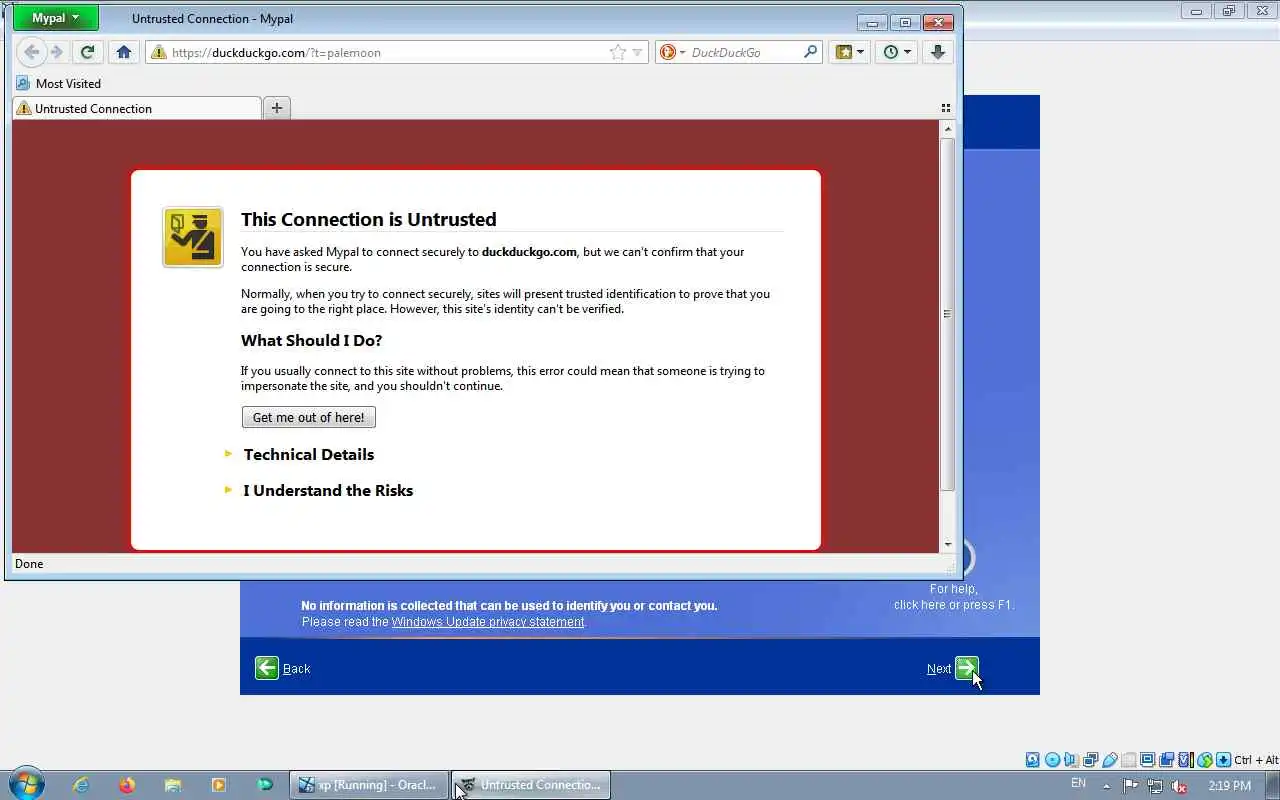Image resolution: width=1280 pixels, height=800 pixels.
Task: Click the Action Center flag tray icon
Action: click(x=1130, y=785)
